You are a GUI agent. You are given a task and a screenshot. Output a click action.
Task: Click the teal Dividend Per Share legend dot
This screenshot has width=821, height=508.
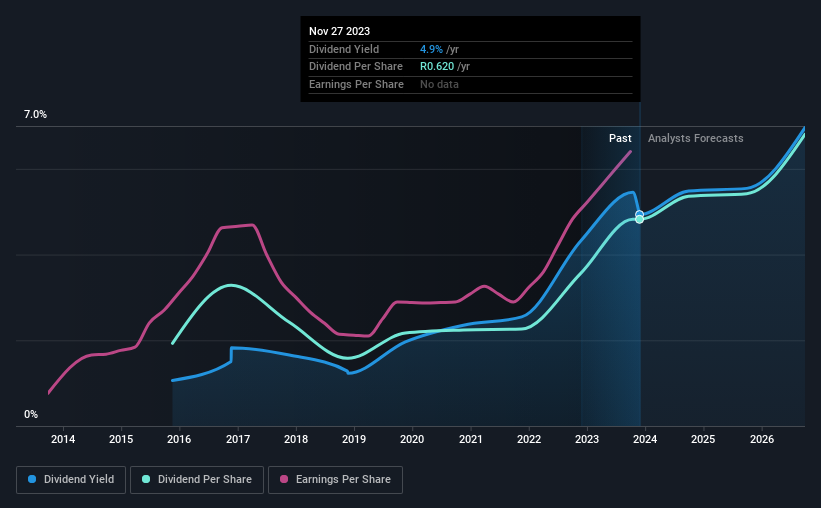[146, 479]
